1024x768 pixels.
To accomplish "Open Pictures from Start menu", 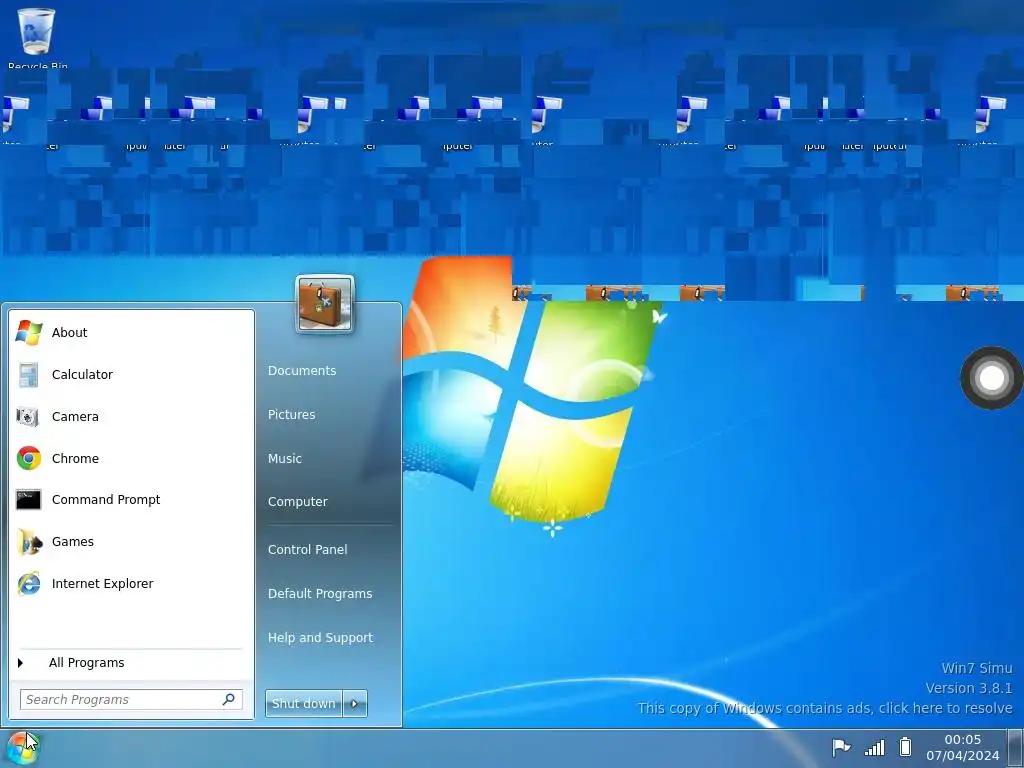I will click(x=291, y=415).
